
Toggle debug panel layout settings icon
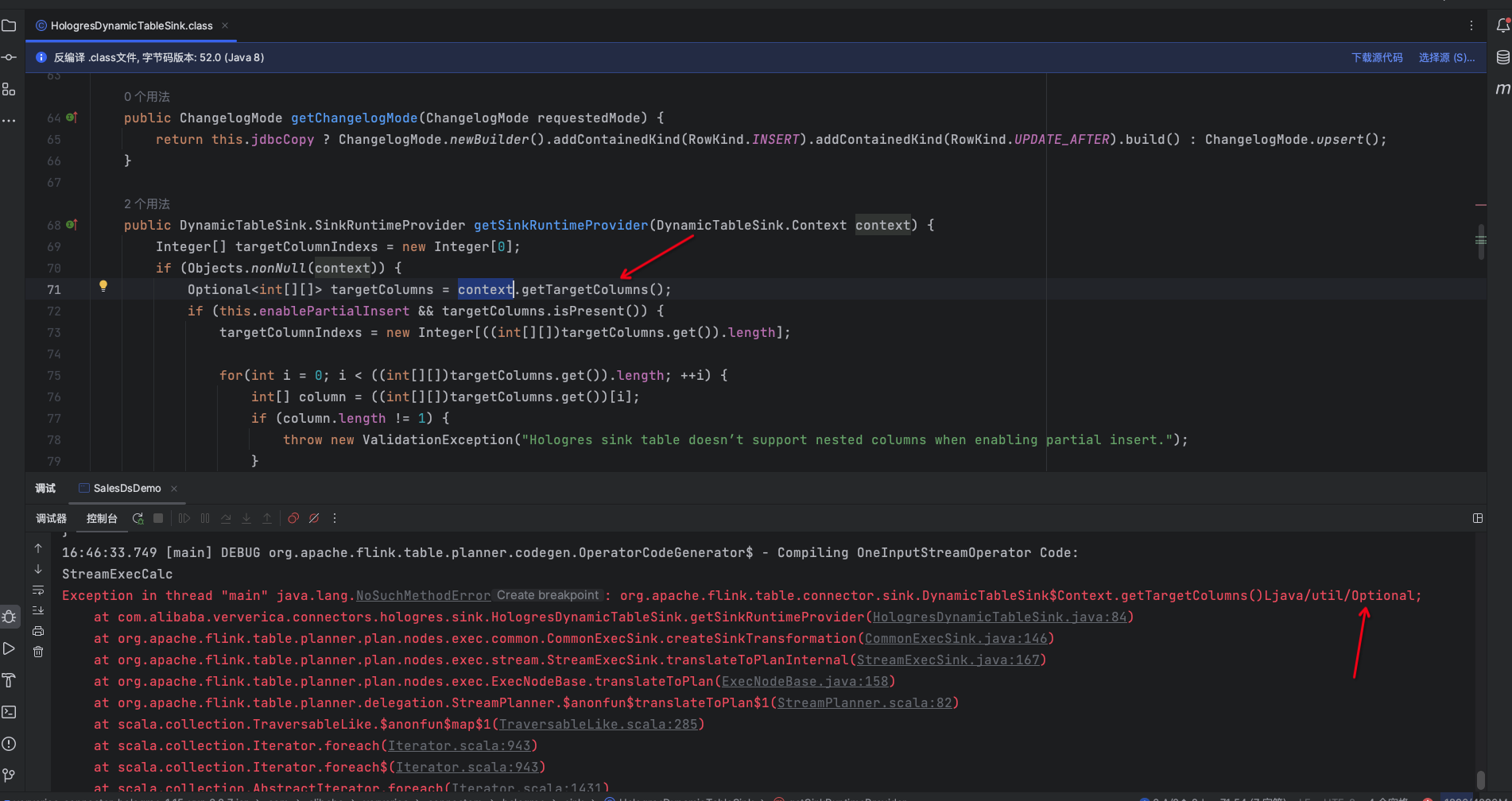tap(1478, 518)
